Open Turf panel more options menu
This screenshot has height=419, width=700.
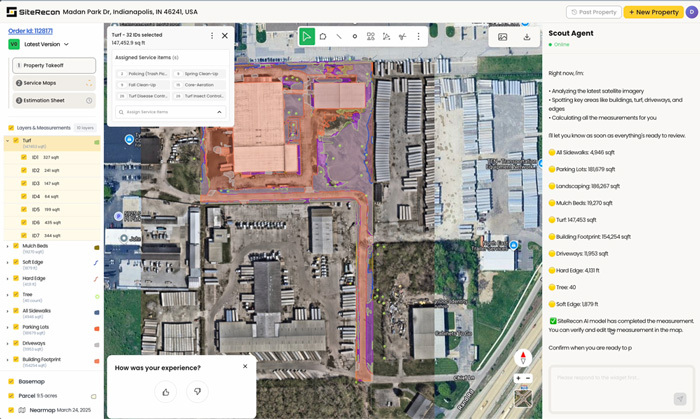click(x=212, y=35)
